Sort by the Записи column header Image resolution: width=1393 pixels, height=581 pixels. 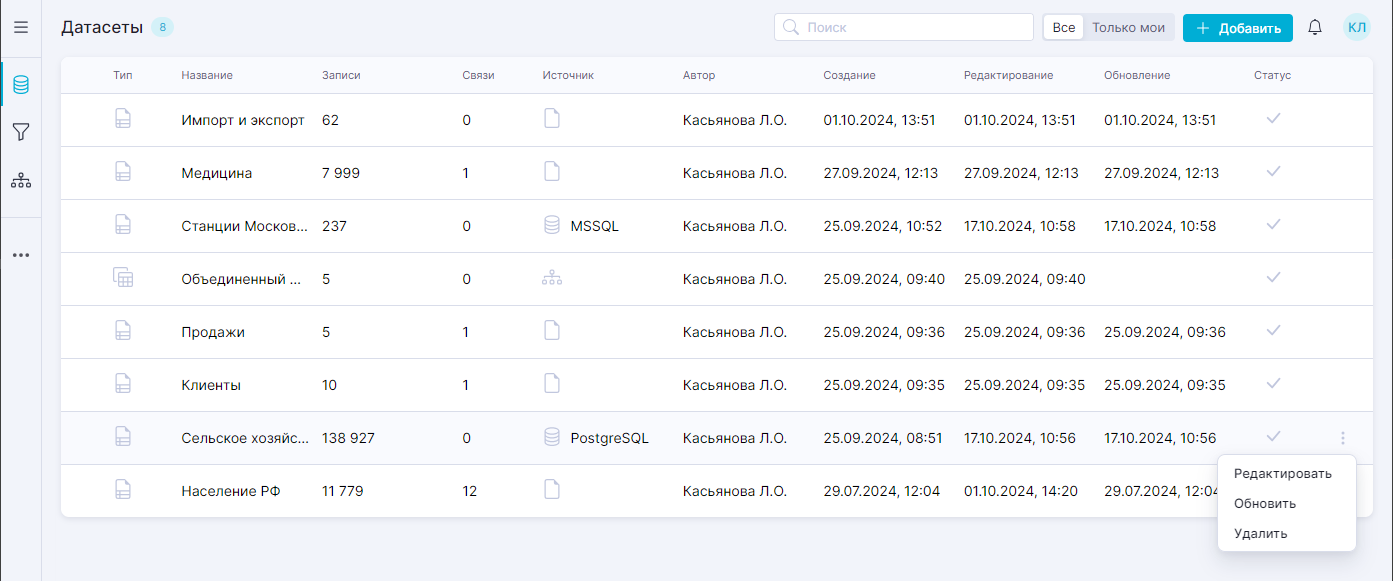pyautogui.click(x=341, y=76)
